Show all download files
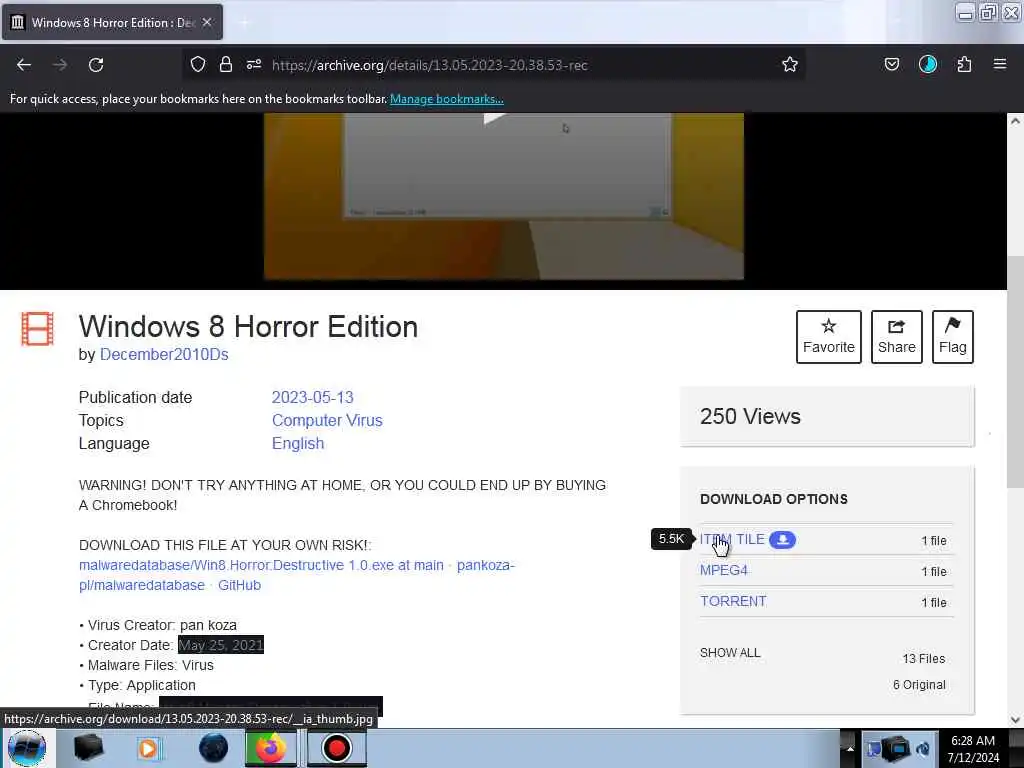Image resolution: width=1024 pixels, height=768 pixels. (730, 652)
